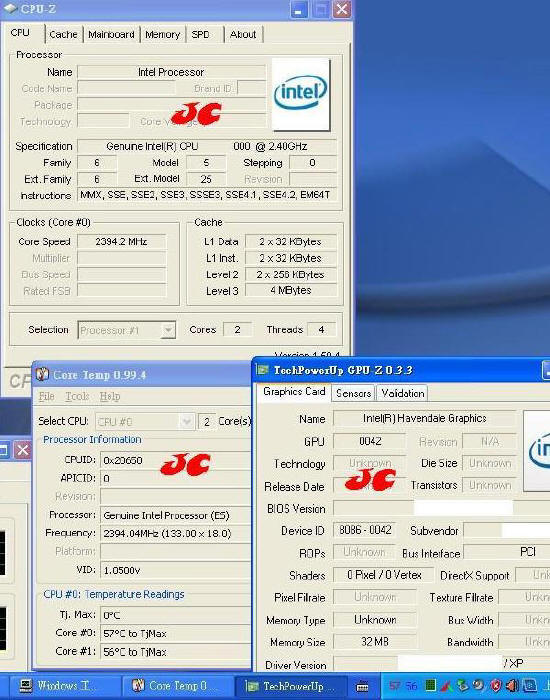Expand the Select CPU dropdown in Core Temp
550x700 pixels.
click(187, 421)
